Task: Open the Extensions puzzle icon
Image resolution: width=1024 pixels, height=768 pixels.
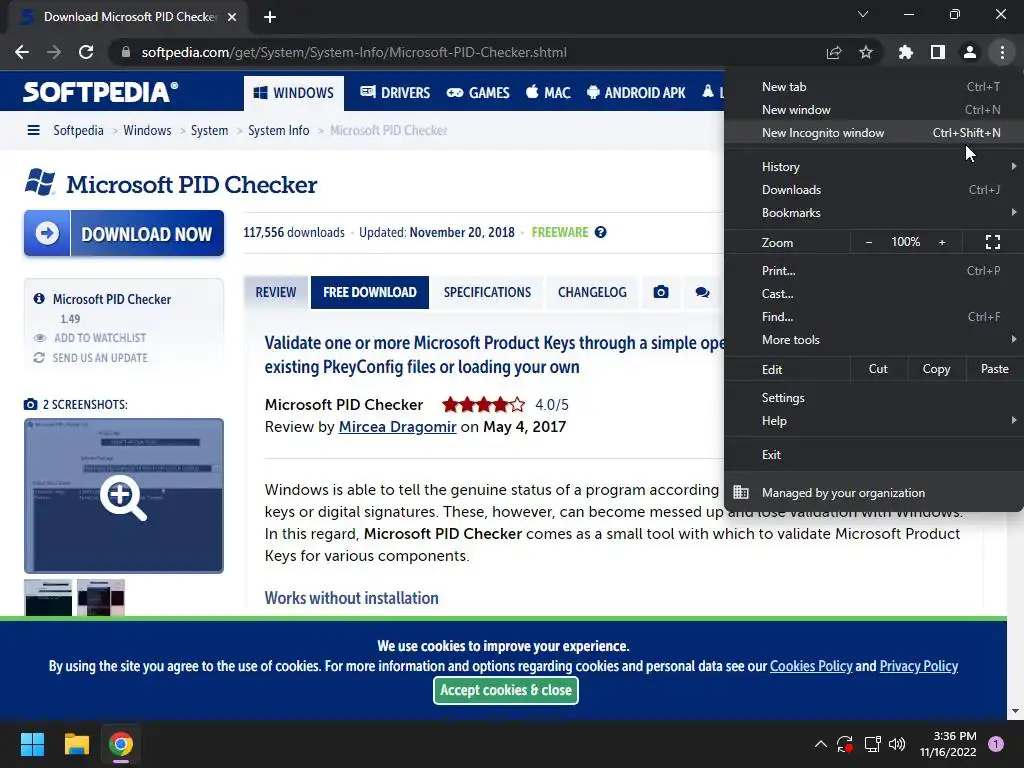Action: [906, 52]
